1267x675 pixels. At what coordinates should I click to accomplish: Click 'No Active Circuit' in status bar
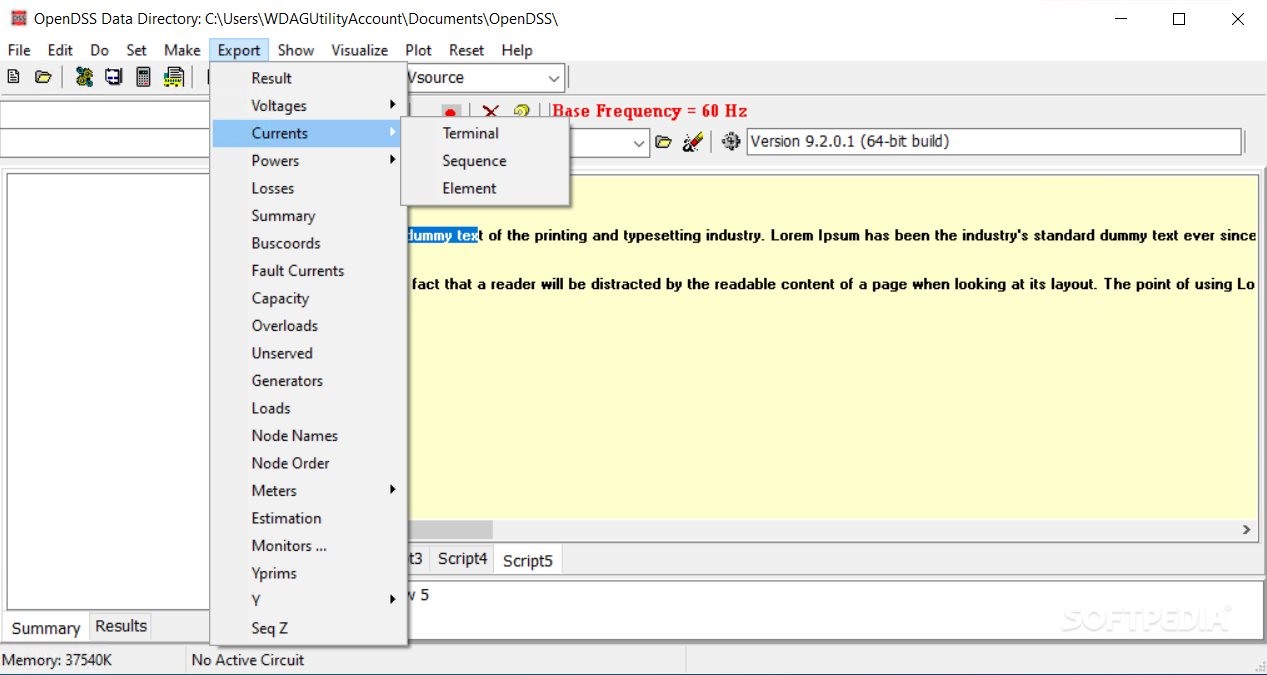pos(248,660)
